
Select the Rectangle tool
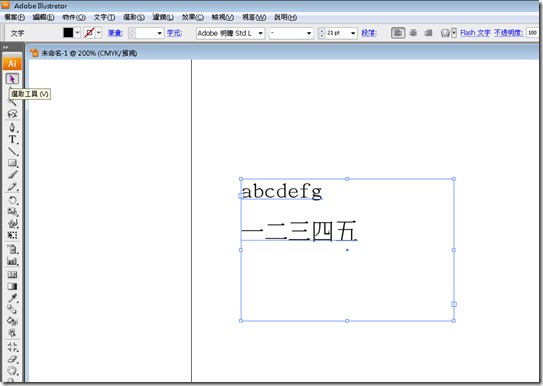click(x=12, y=163)
